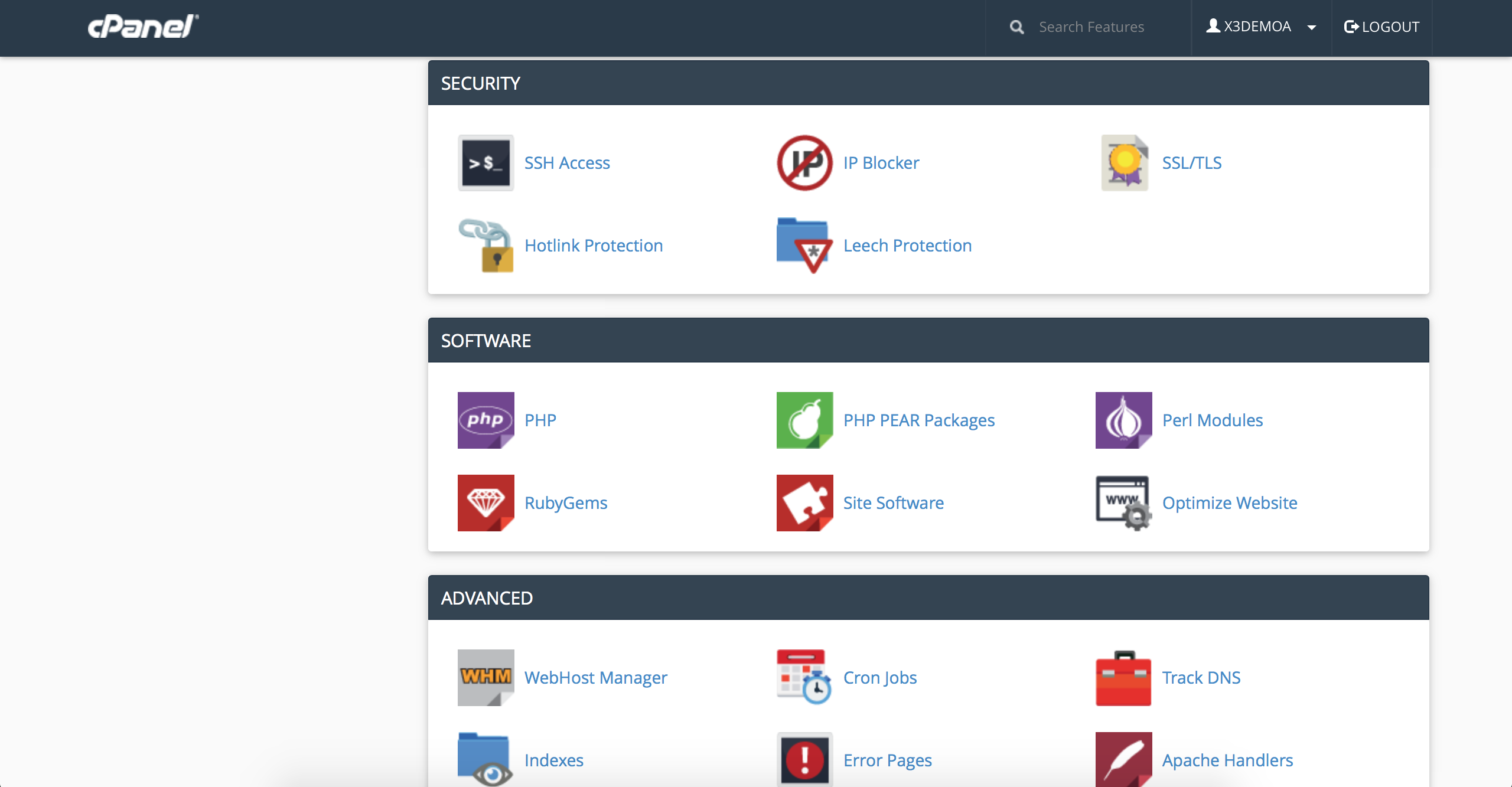Click Track DNS tool
Viewport: 1512px width, 787px height.
1201,677
